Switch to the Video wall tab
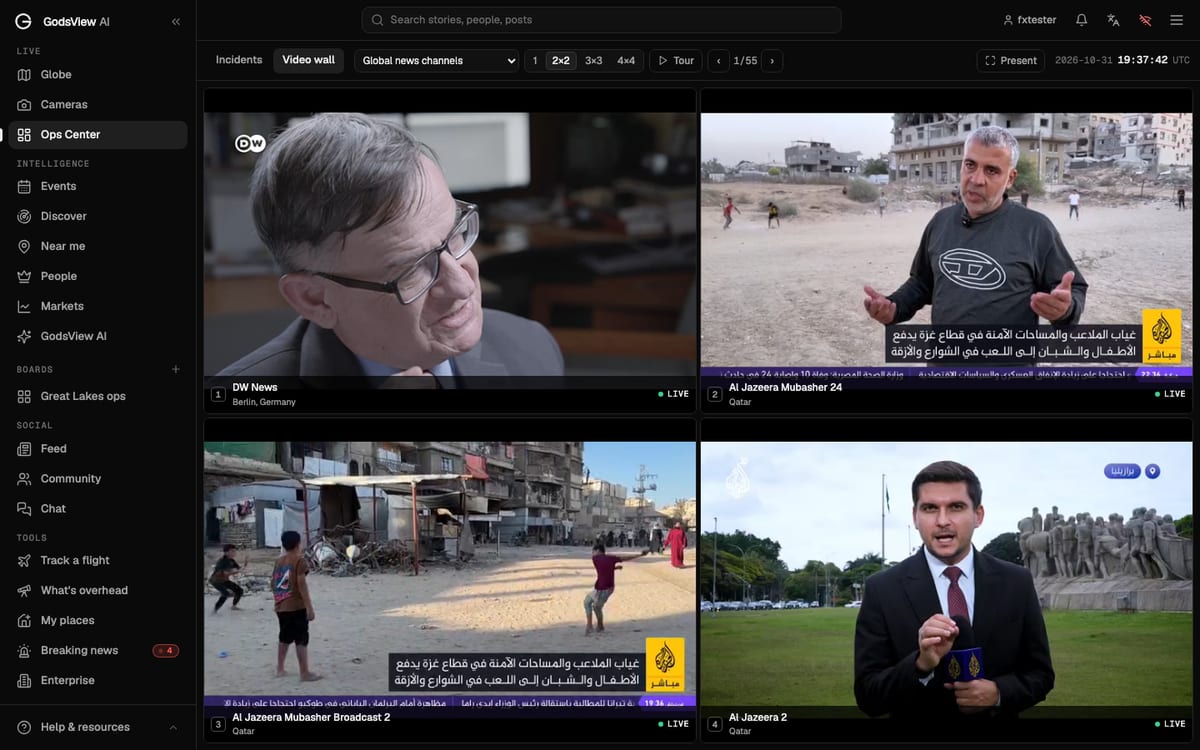1200x750 pixels. tap(309, 60)
